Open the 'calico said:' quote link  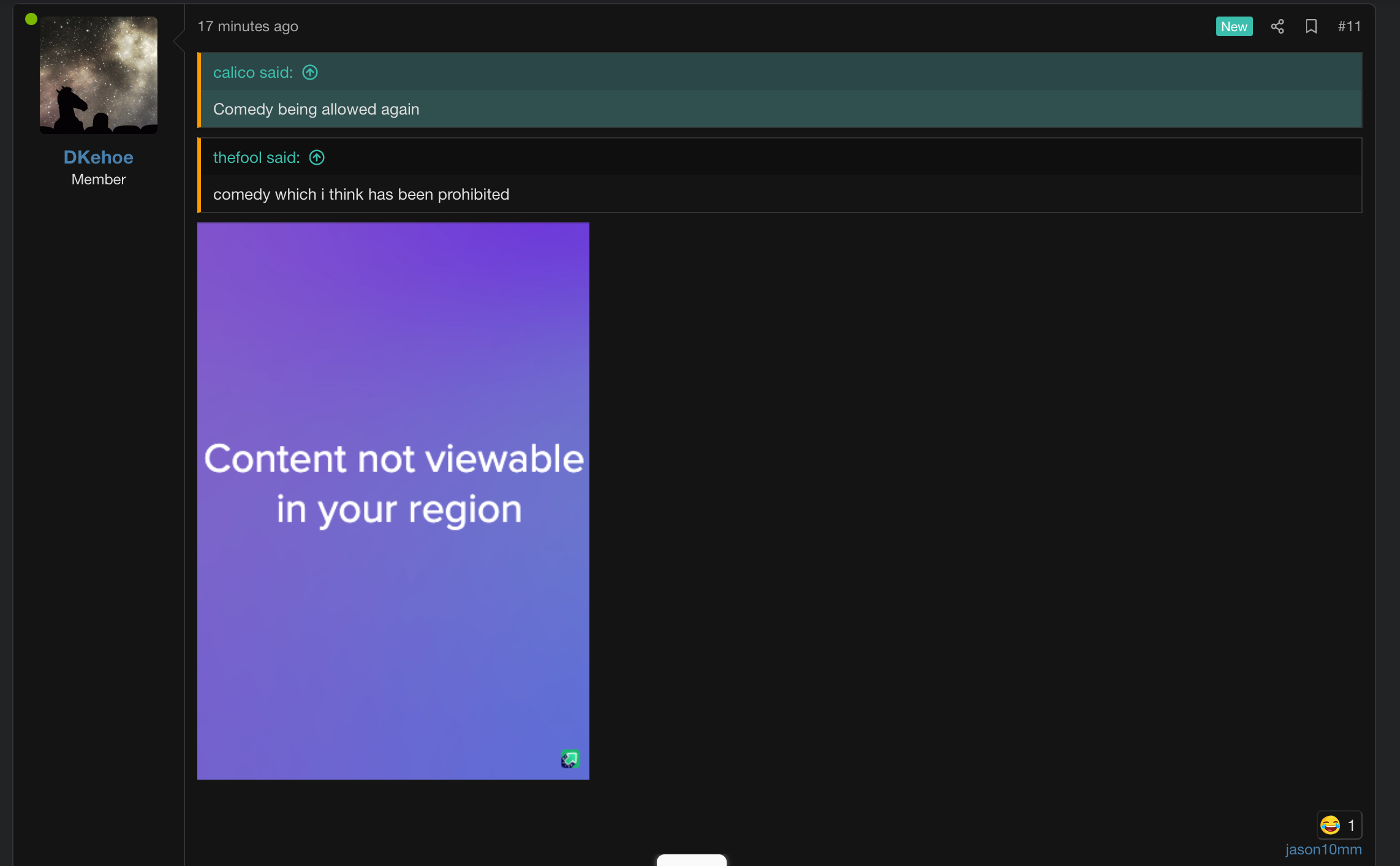253,72
